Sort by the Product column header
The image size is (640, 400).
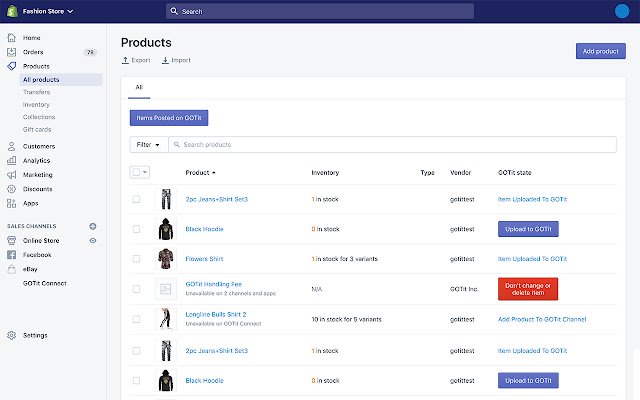click(x=200, y=173)
